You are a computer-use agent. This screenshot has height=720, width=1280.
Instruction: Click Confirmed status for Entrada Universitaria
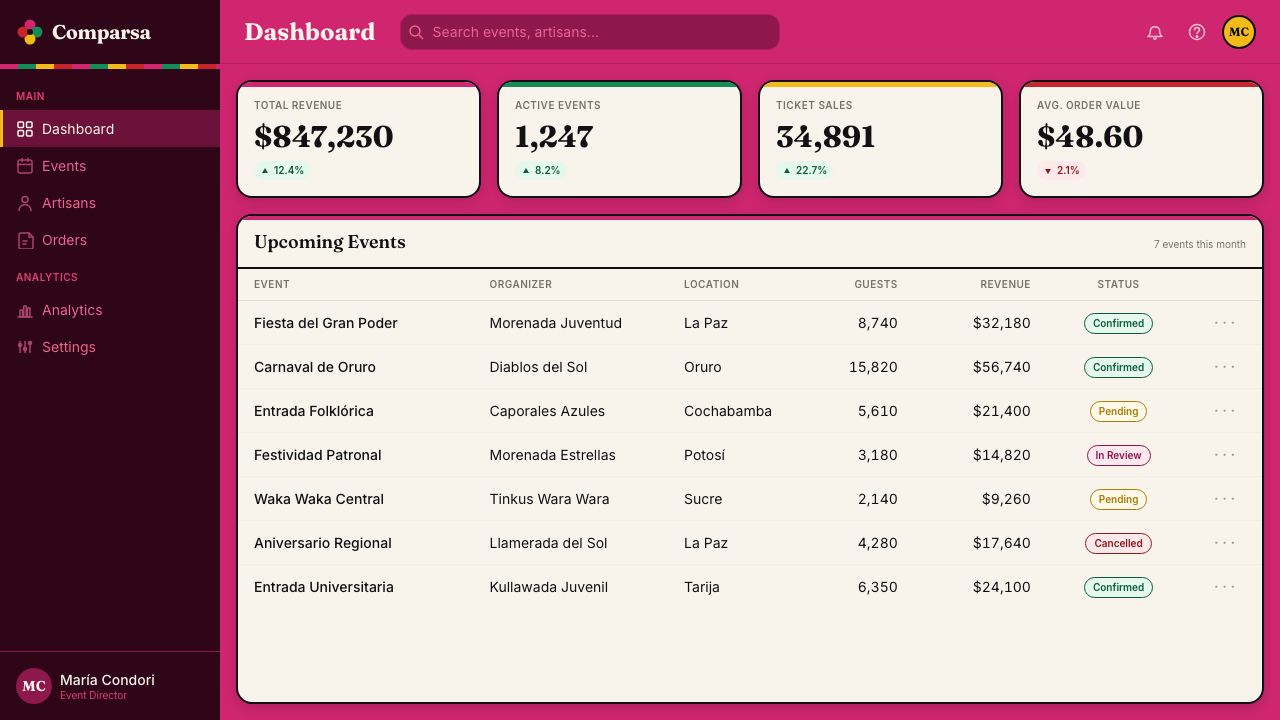(x=1118, y=587)
